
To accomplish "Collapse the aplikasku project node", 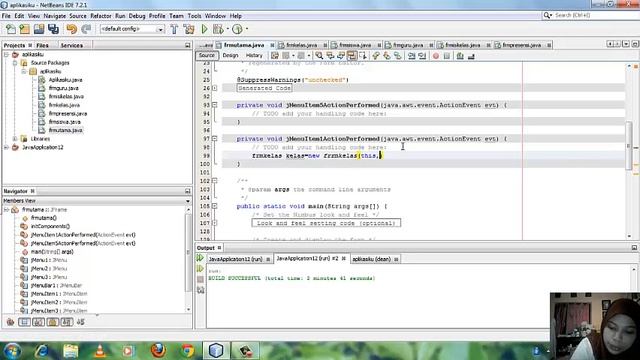I will coord(6,54).
